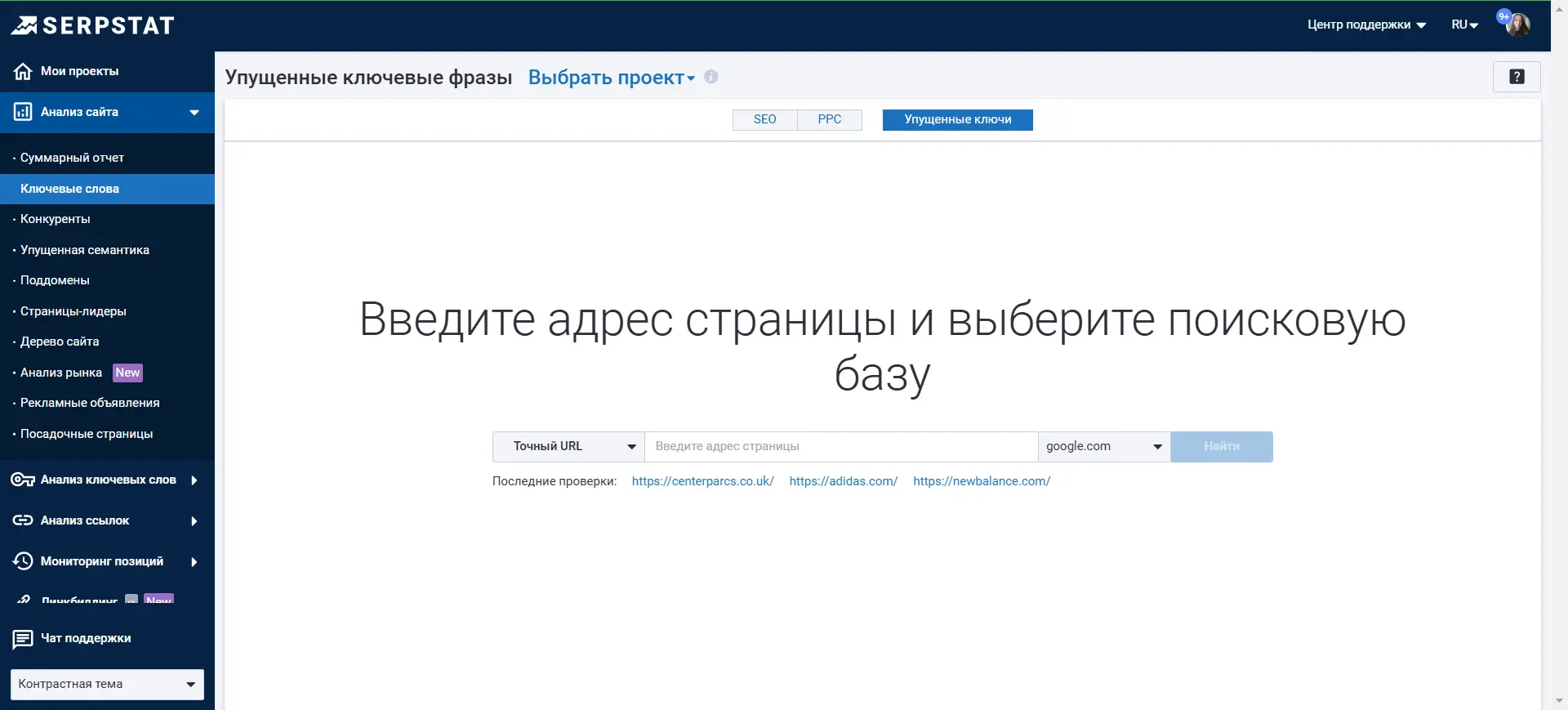
Task: Open Чат поддержки
Action: 86,638
